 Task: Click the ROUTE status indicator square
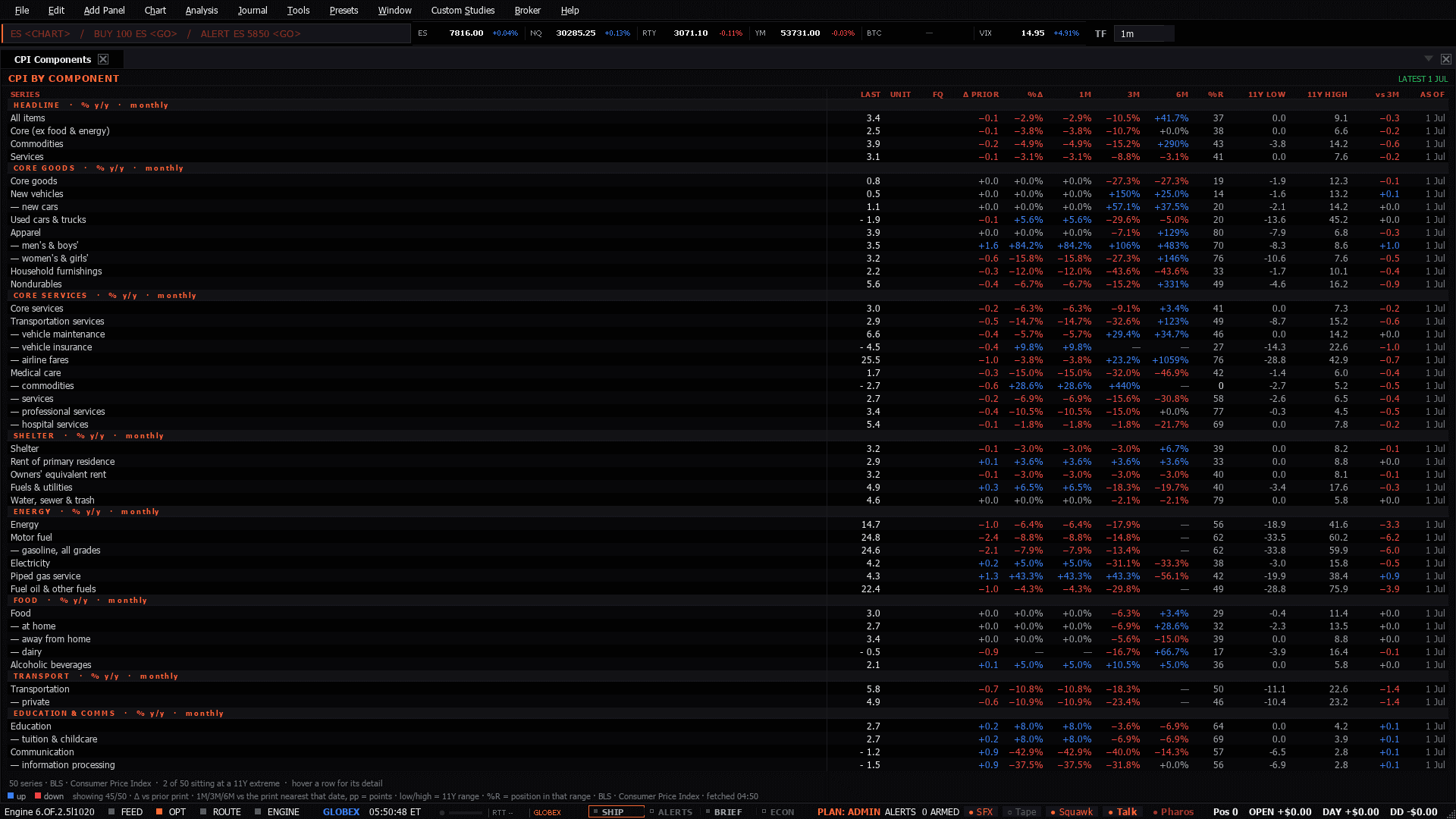click(x=203, y=811)
